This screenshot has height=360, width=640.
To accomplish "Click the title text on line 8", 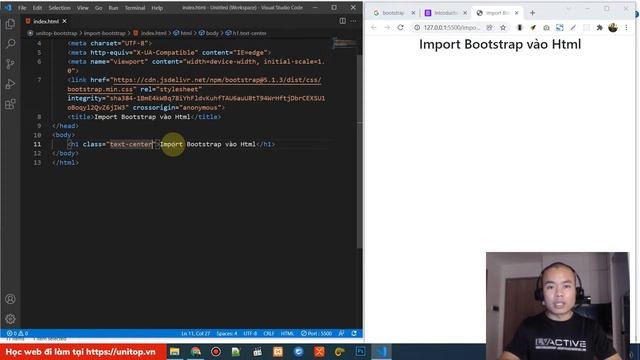I will (x=142, y=117).
